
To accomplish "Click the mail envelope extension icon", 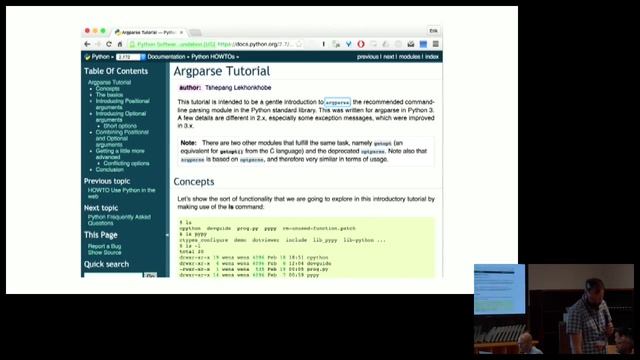I will [411, 44].
